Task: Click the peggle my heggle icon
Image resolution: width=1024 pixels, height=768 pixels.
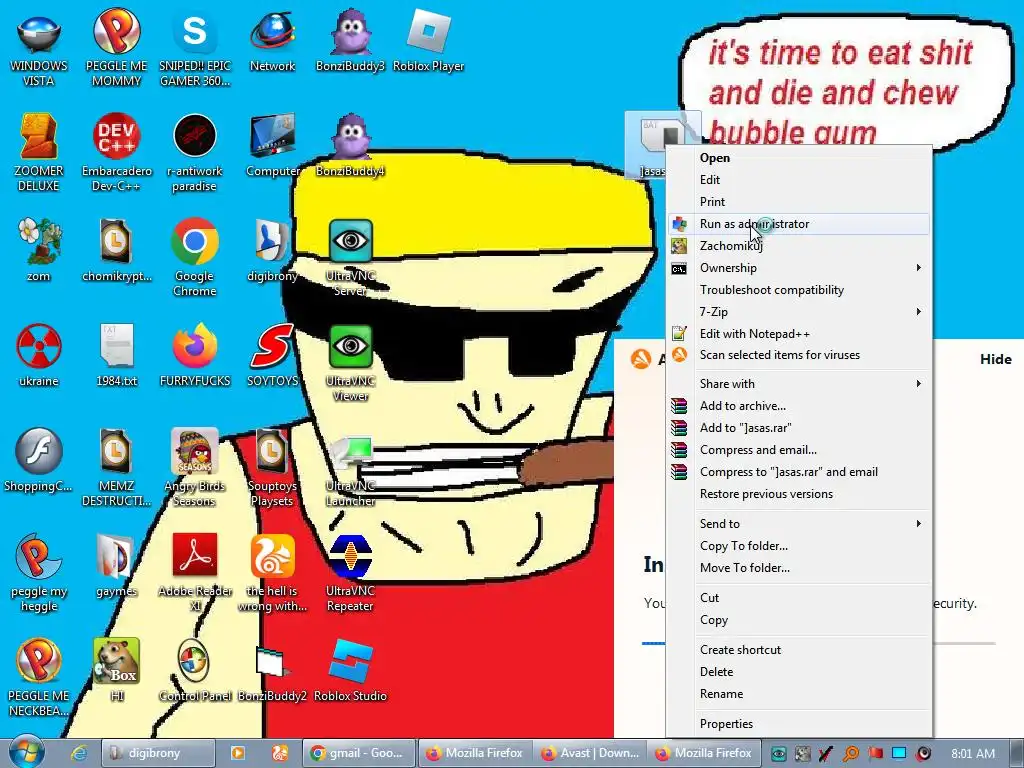Action: (39, 572)
